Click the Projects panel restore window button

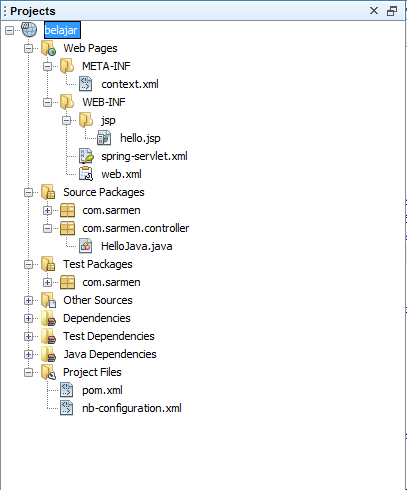(x=392, y=11)
